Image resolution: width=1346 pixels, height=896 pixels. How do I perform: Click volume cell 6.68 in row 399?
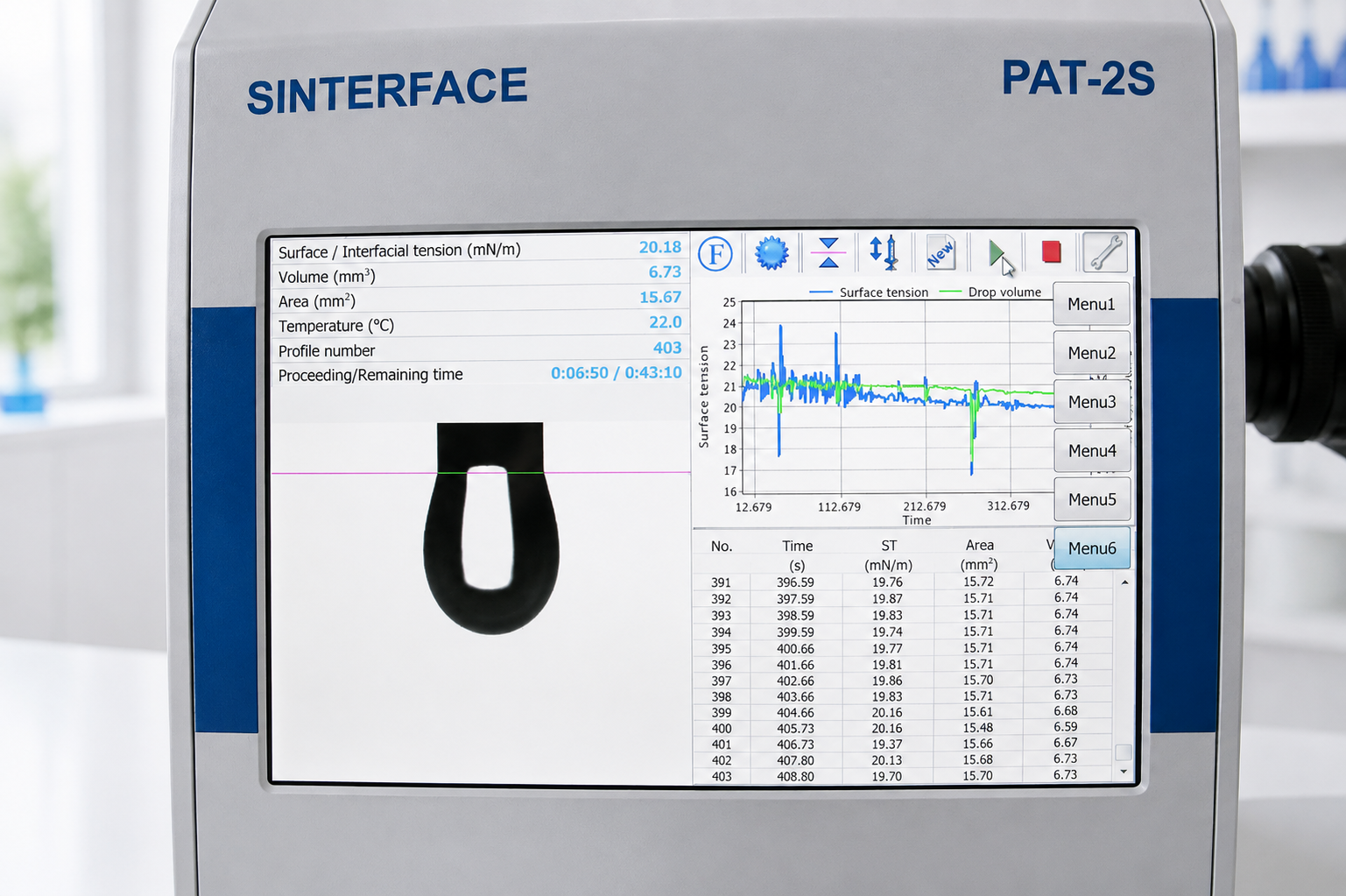pos(1066,710)
